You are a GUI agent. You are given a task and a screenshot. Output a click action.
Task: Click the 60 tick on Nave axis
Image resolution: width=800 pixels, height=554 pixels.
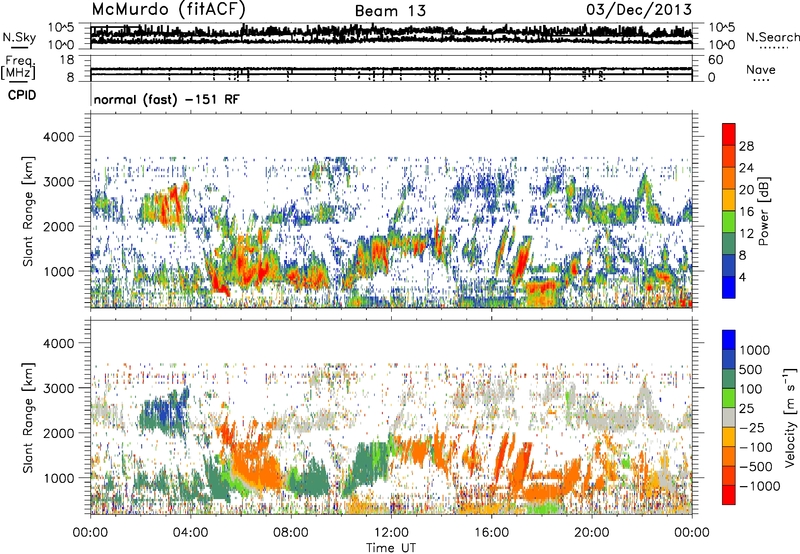[x=715, y=60]
